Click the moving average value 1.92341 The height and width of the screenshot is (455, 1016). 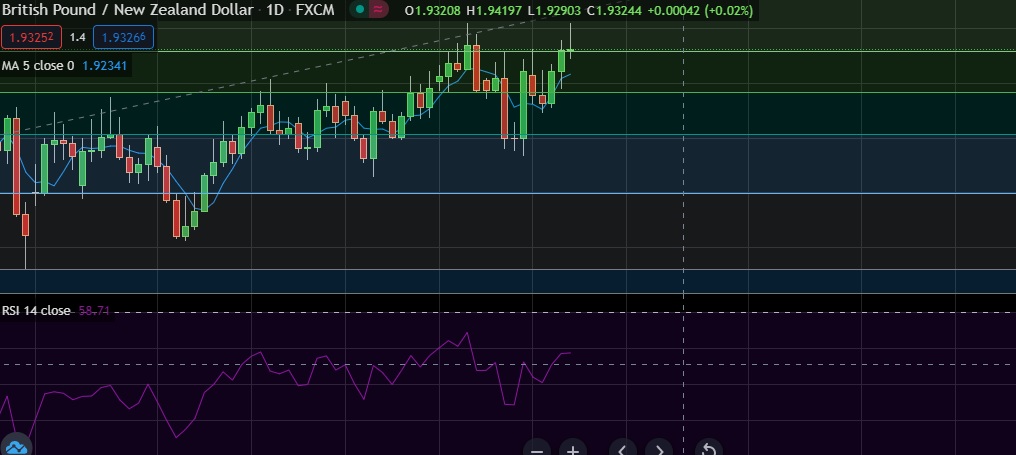(x=104, y=65)
